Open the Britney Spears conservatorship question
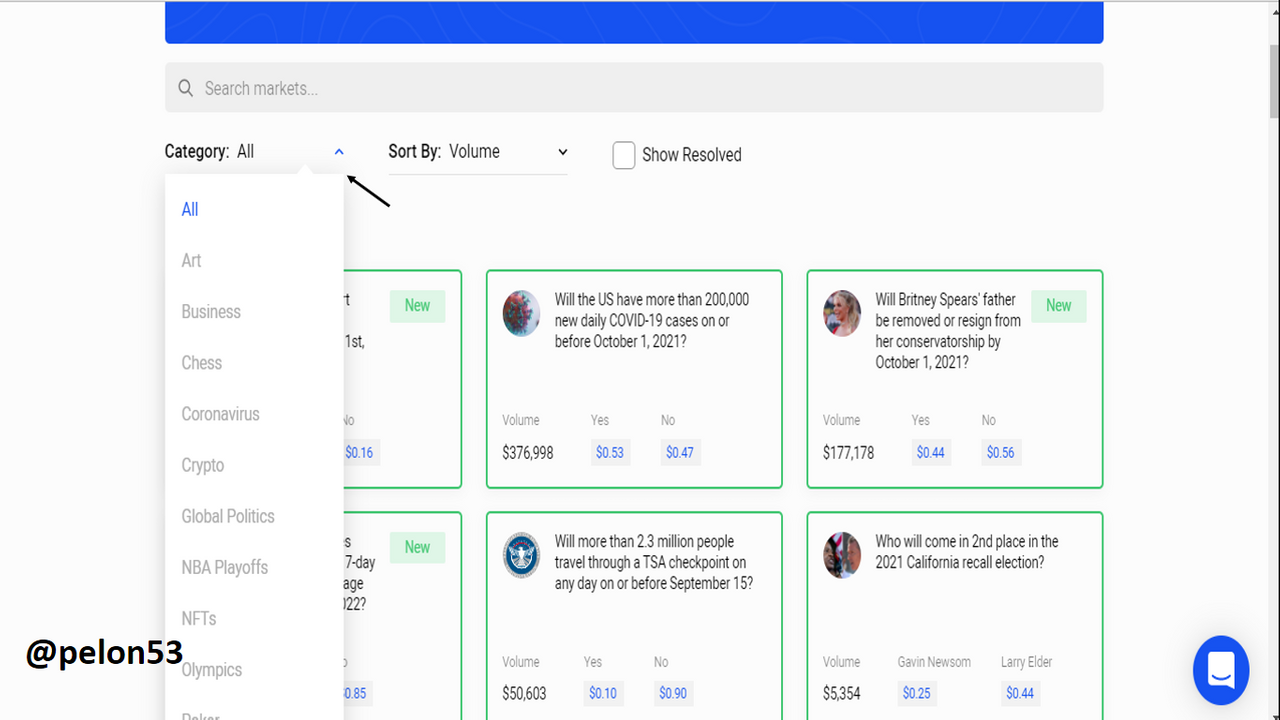Image resolution: width=1280 pixels, height=720 pixels. point(948,331)
